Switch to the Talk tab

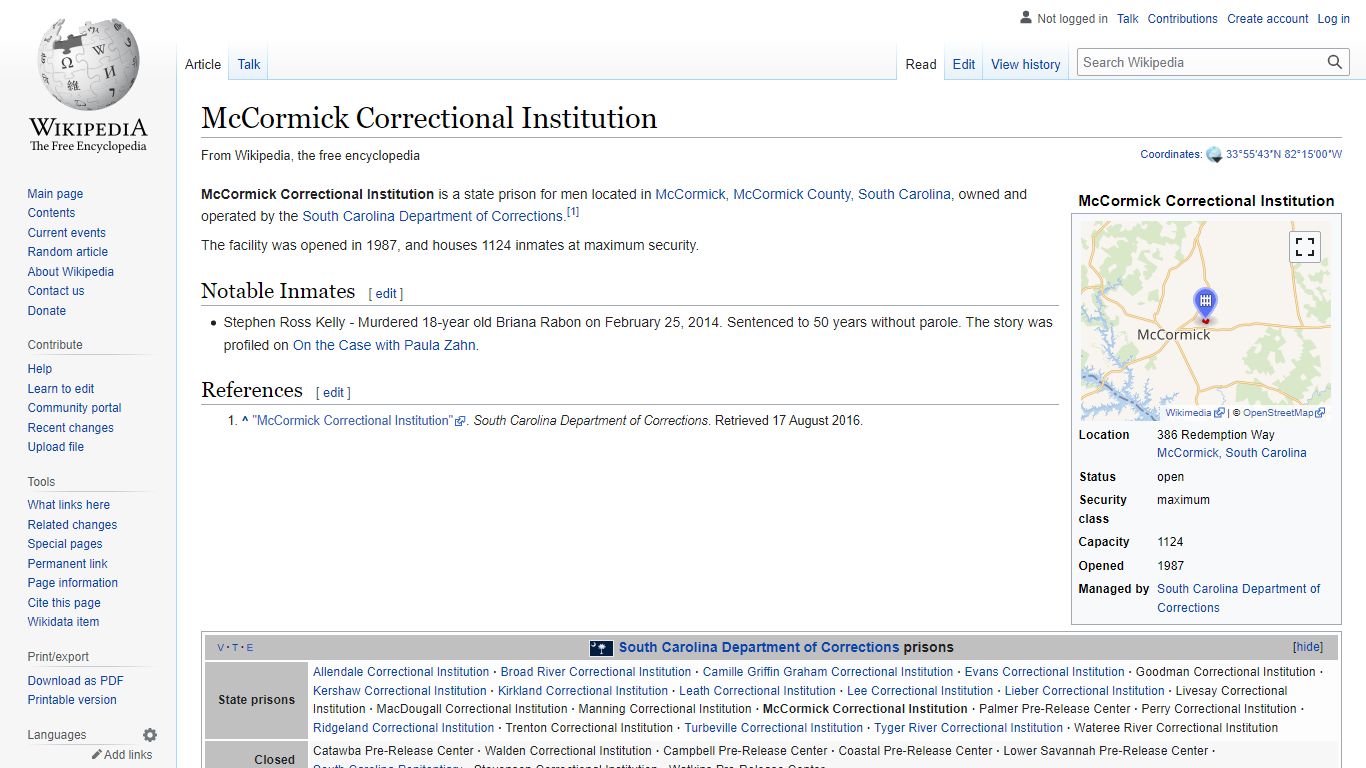click(249, 64)
